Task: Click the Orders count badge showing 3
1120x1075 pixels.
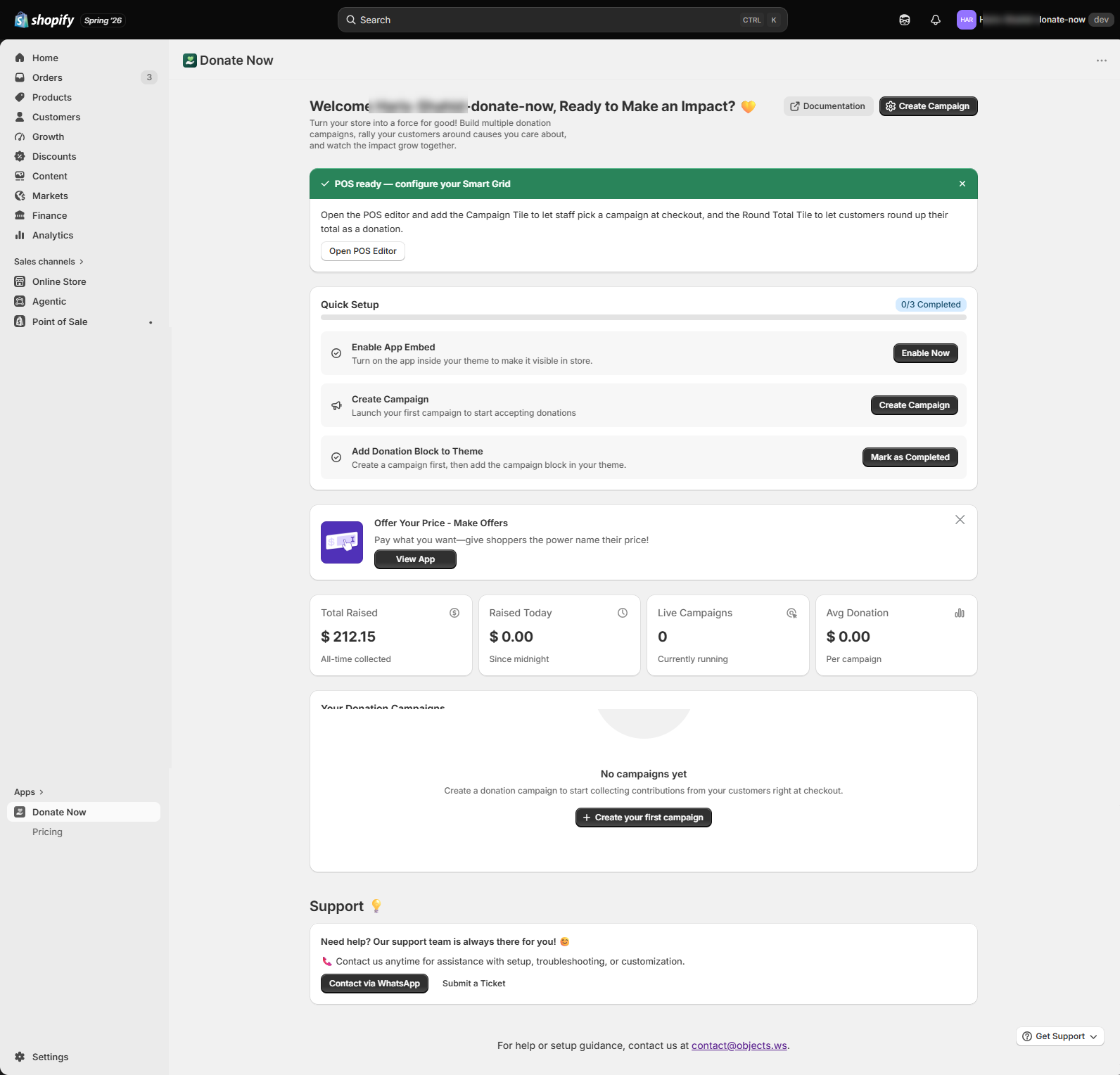Action: click(149, 77)
